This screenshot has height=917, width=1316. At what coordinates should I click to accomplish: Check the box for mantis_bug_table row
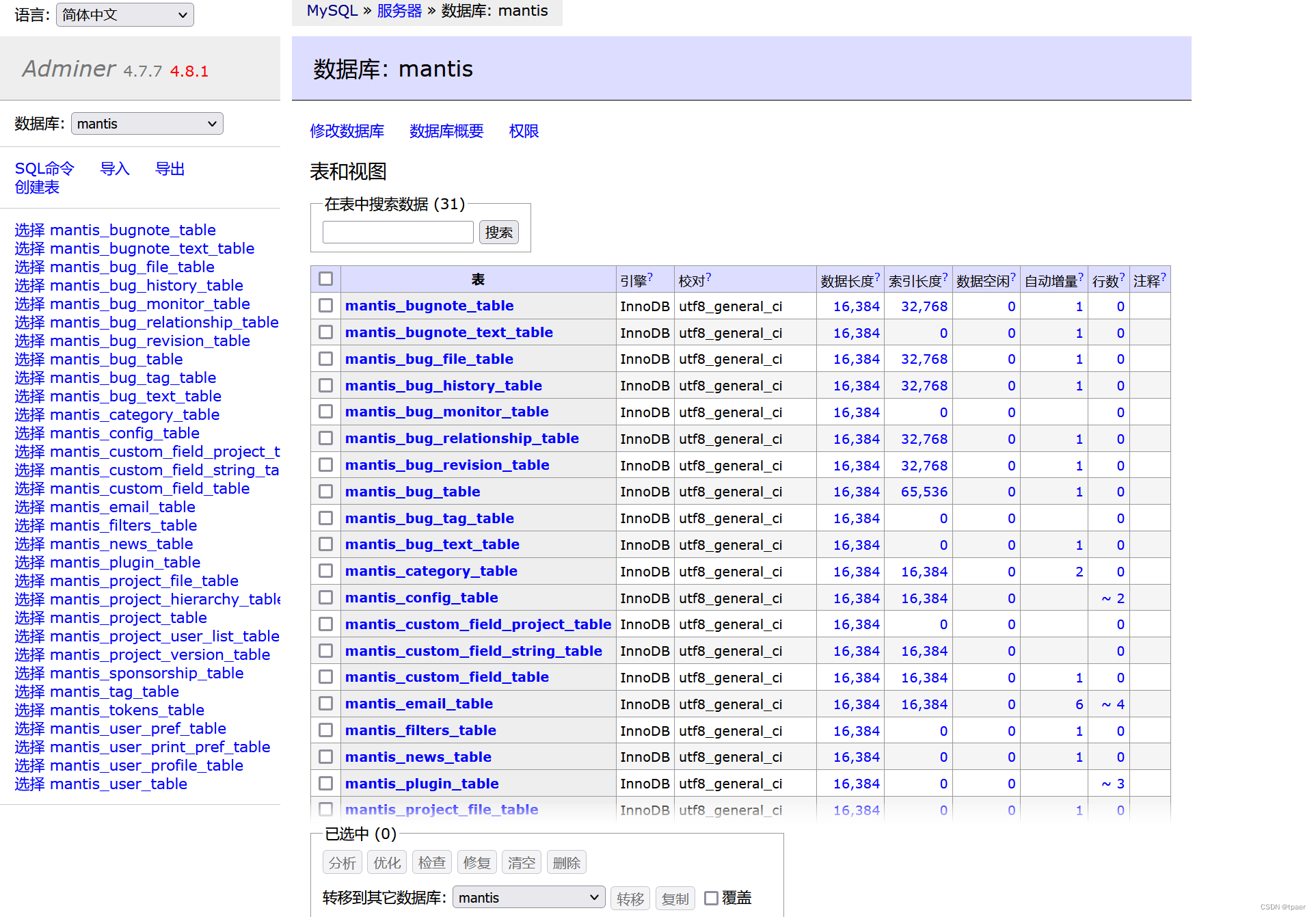click(x=326, y=492)
